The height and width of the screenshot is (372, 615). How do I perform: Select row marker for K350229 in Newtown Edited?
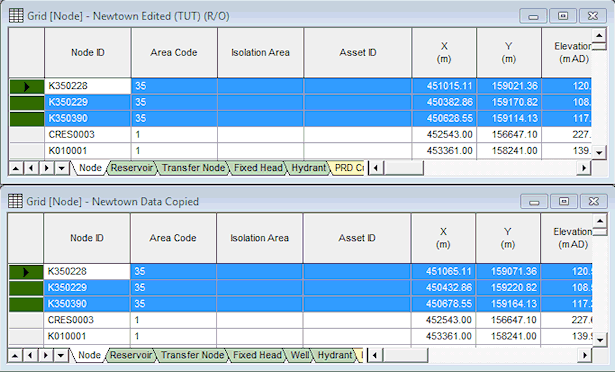coord(27,102)
